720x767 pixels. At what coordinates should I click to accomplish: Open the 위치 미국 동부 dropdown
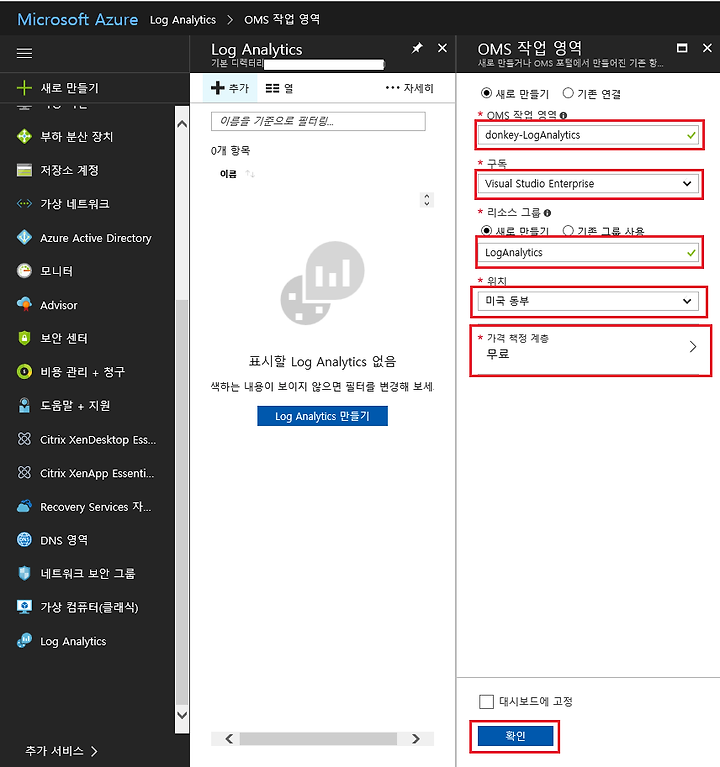coord(588,301)
